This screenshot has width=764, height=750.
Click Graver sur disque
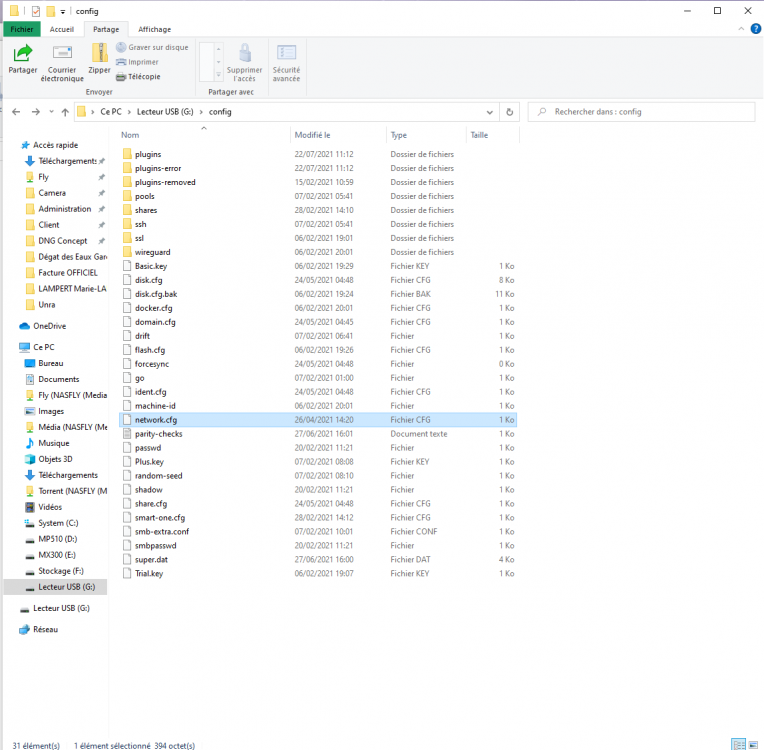tap(152, 47)
